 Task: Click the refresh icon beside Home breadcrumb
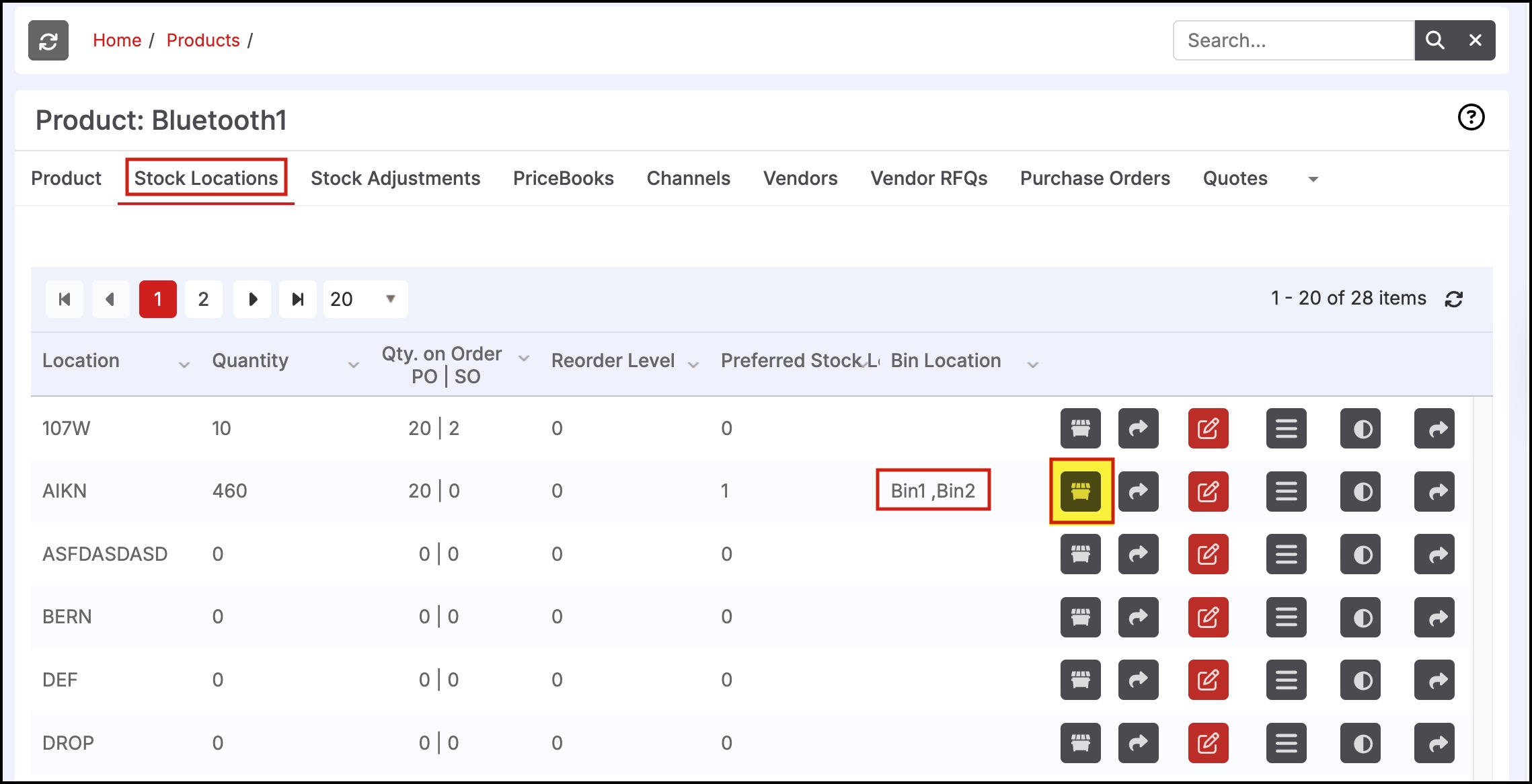[48, 40]
